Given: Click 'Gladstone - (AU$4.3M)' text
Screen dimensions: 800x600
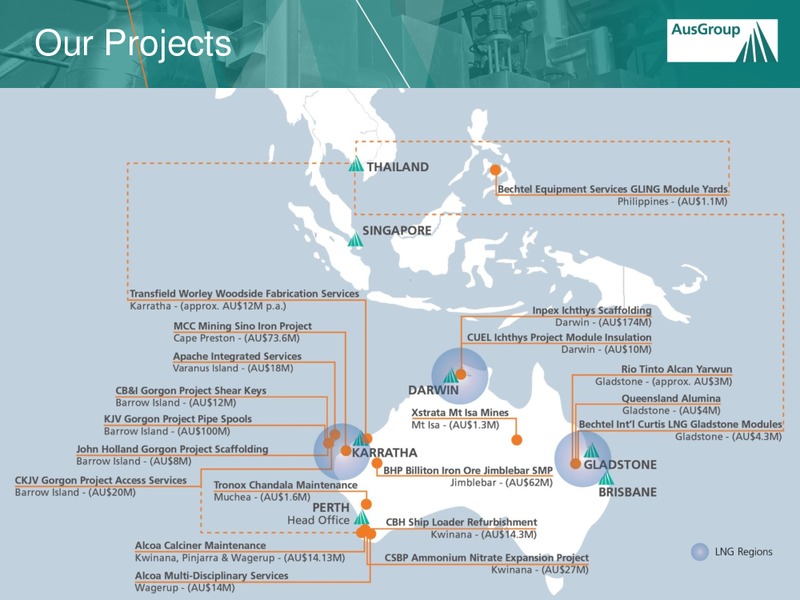Looking at the screenshot, I should 728,437.
